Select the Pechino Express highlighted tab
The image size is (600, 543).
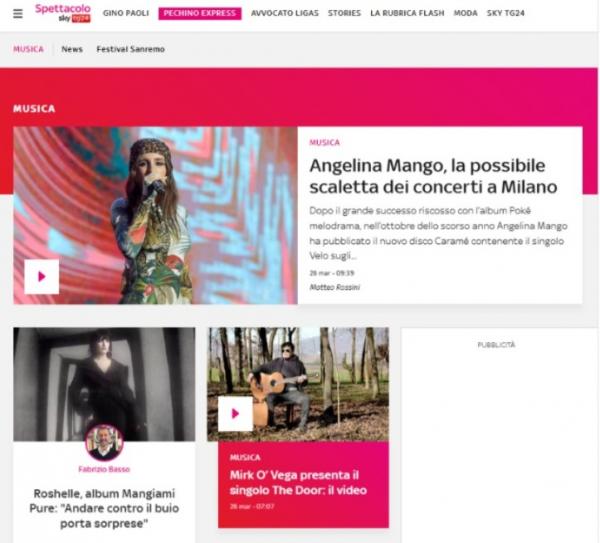[x=200, y=13]
